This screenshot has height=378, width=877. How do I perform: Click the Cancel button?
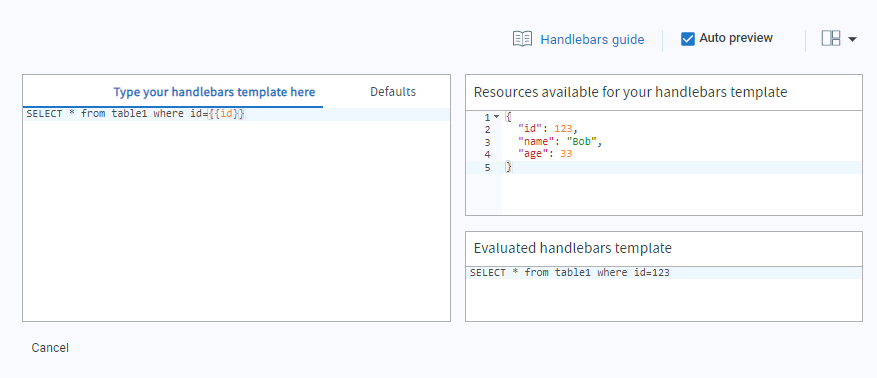point(50,348)
